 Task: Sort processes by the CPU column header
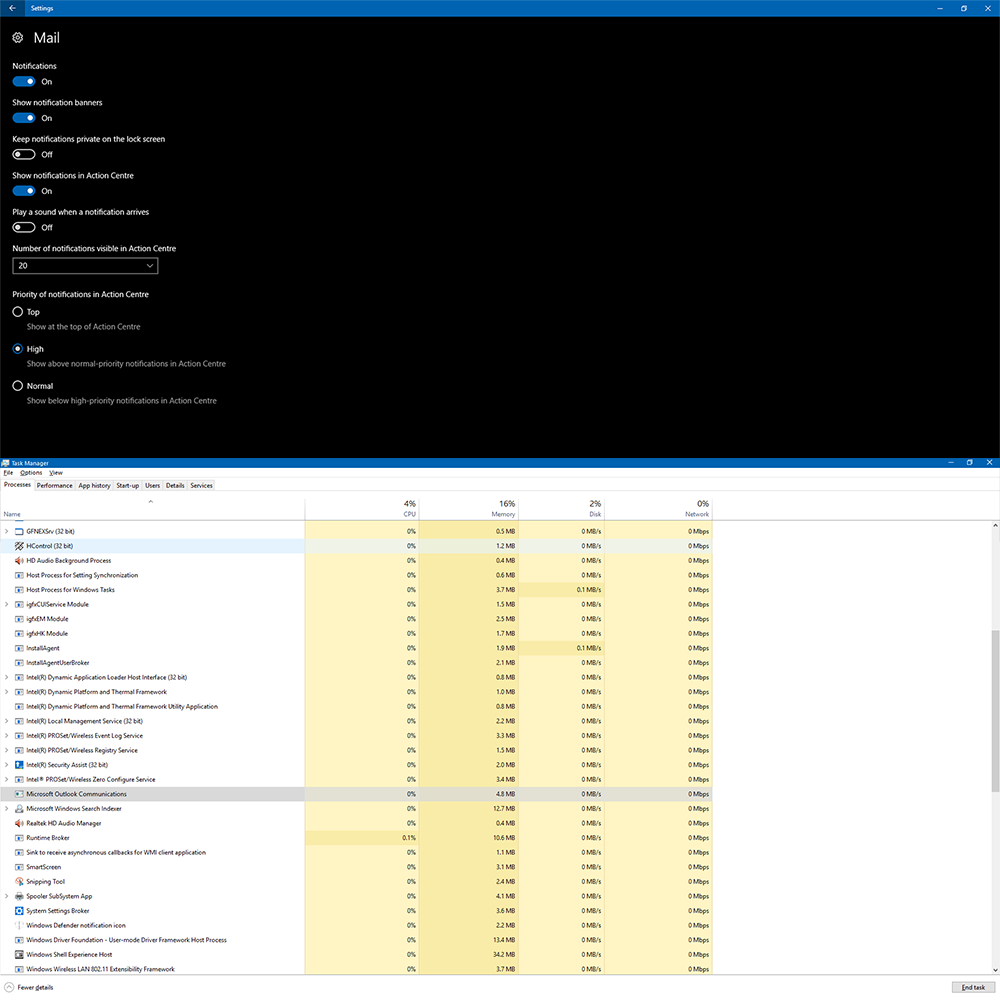coord(362,508)
